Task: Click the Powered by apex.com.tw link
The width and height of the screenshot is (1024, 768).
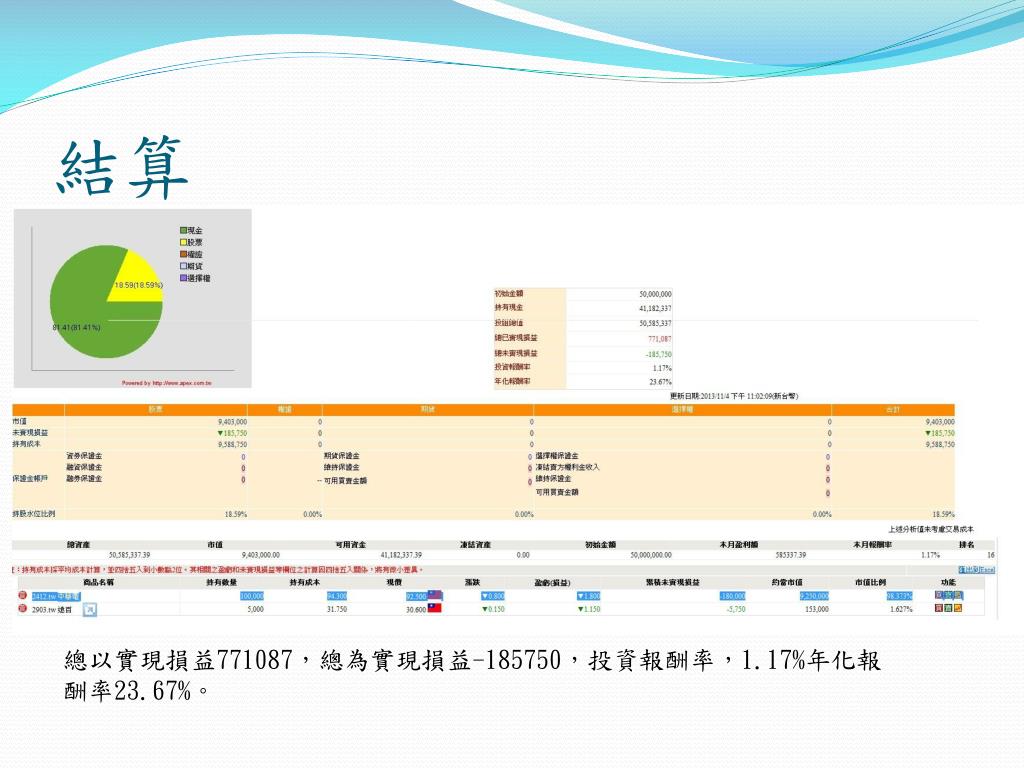Action: (x=167, y=383)
